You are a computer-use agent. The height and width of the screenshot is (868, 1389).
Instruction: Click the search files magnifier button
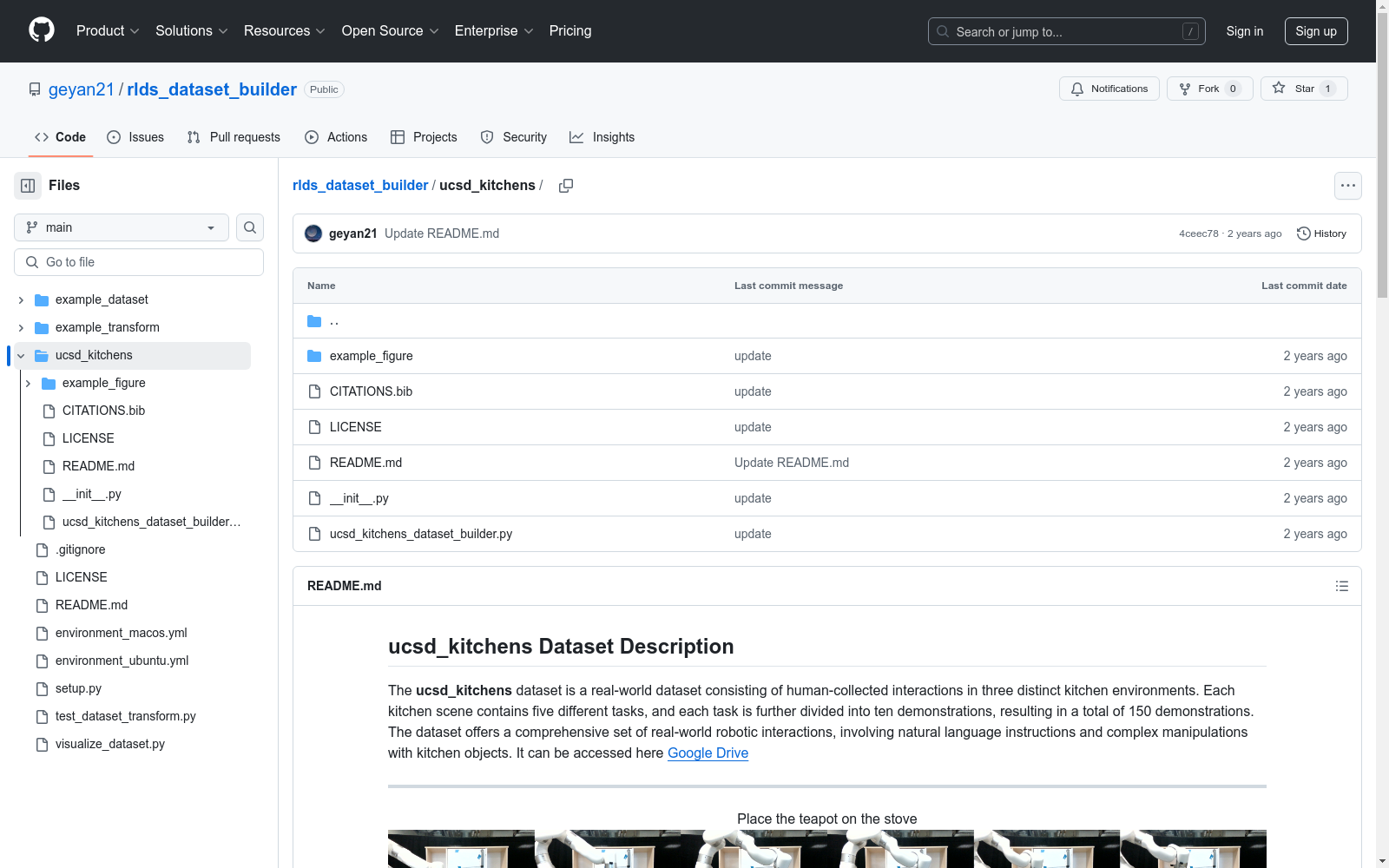pos(250,227)
